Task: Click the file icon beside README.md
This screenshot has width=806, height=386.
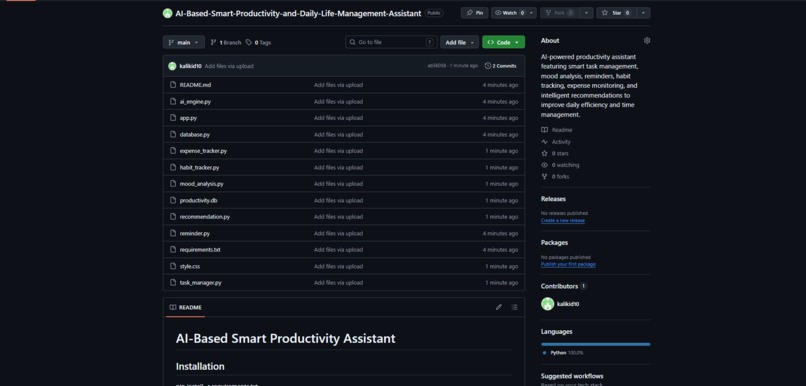Action: [173, 85]
